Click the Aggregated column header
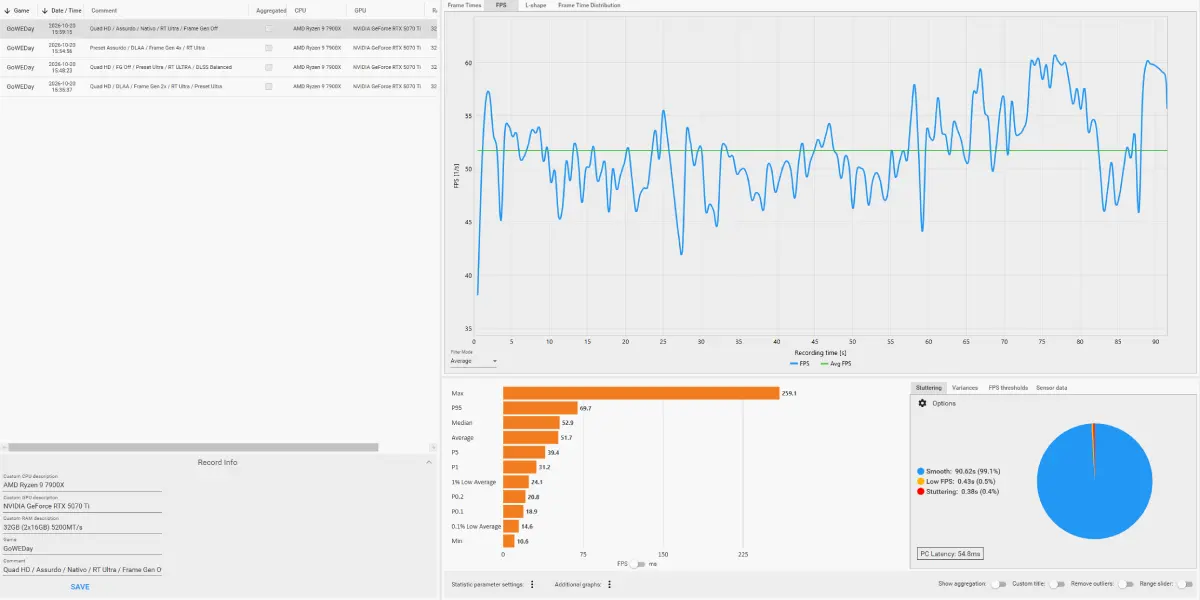 [271, 10]
